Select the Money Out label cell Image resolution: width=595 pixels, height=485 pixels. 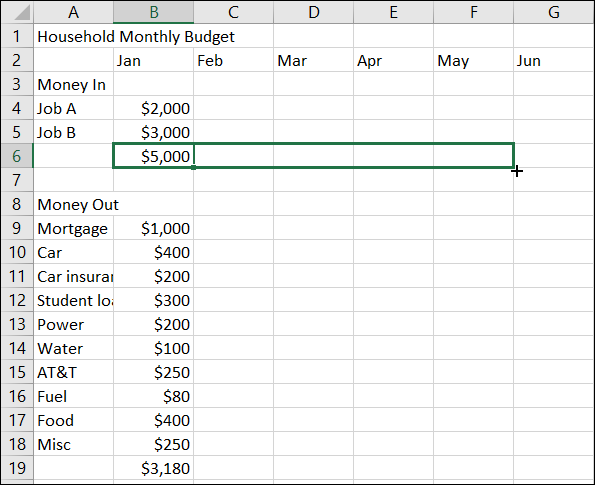tap(73, 204)
